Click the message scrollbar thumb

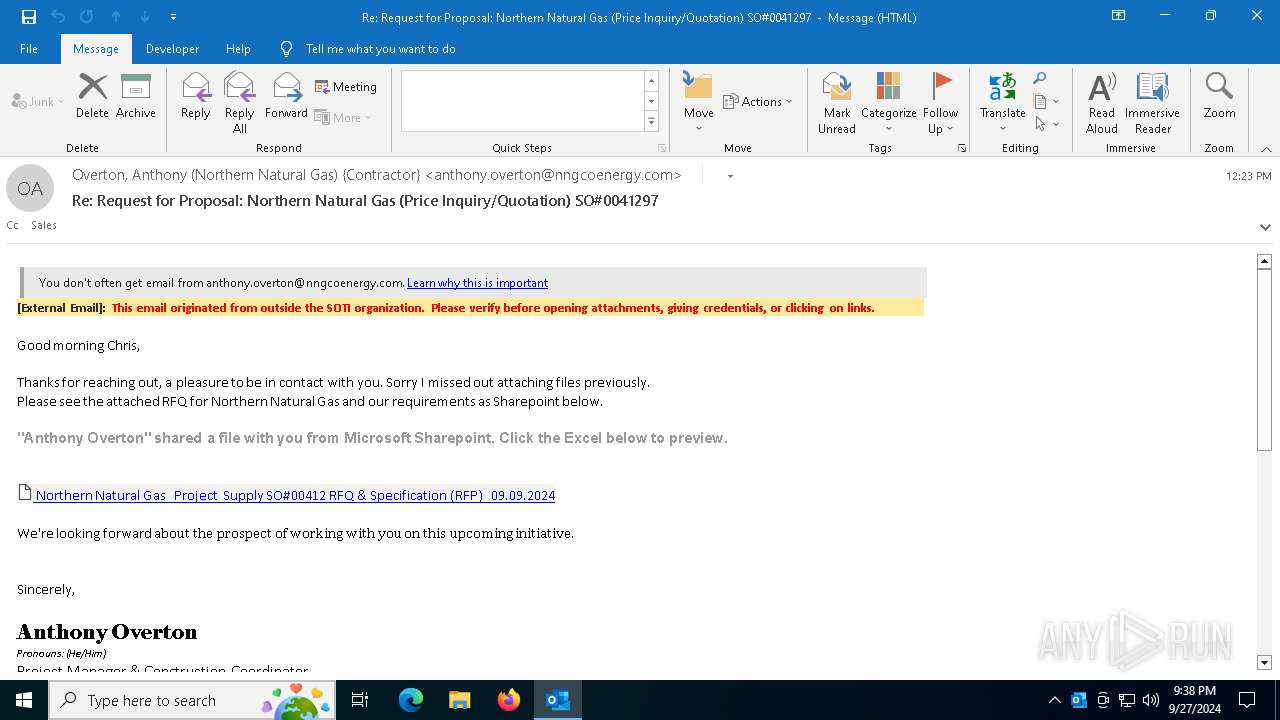coord(1264,360)
